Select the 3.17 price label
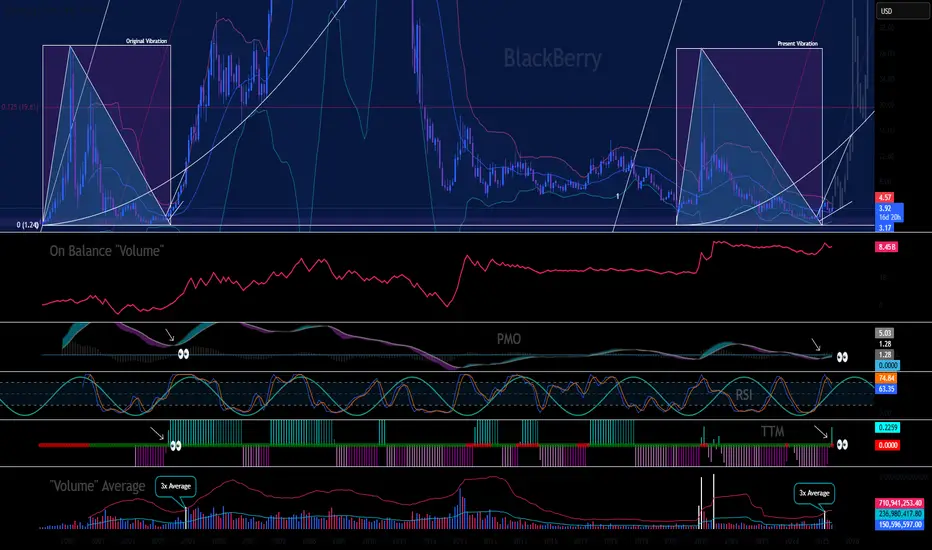The width and height of the screenshot is (932, 550). (884, 228)
